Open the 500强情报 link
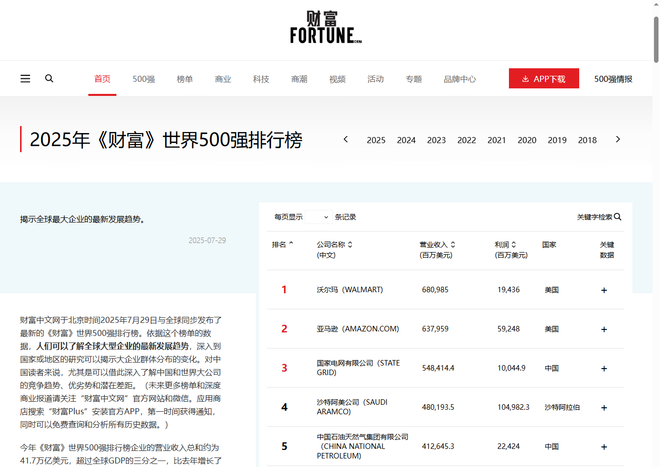660x467 pixels. tap(613, 79)
